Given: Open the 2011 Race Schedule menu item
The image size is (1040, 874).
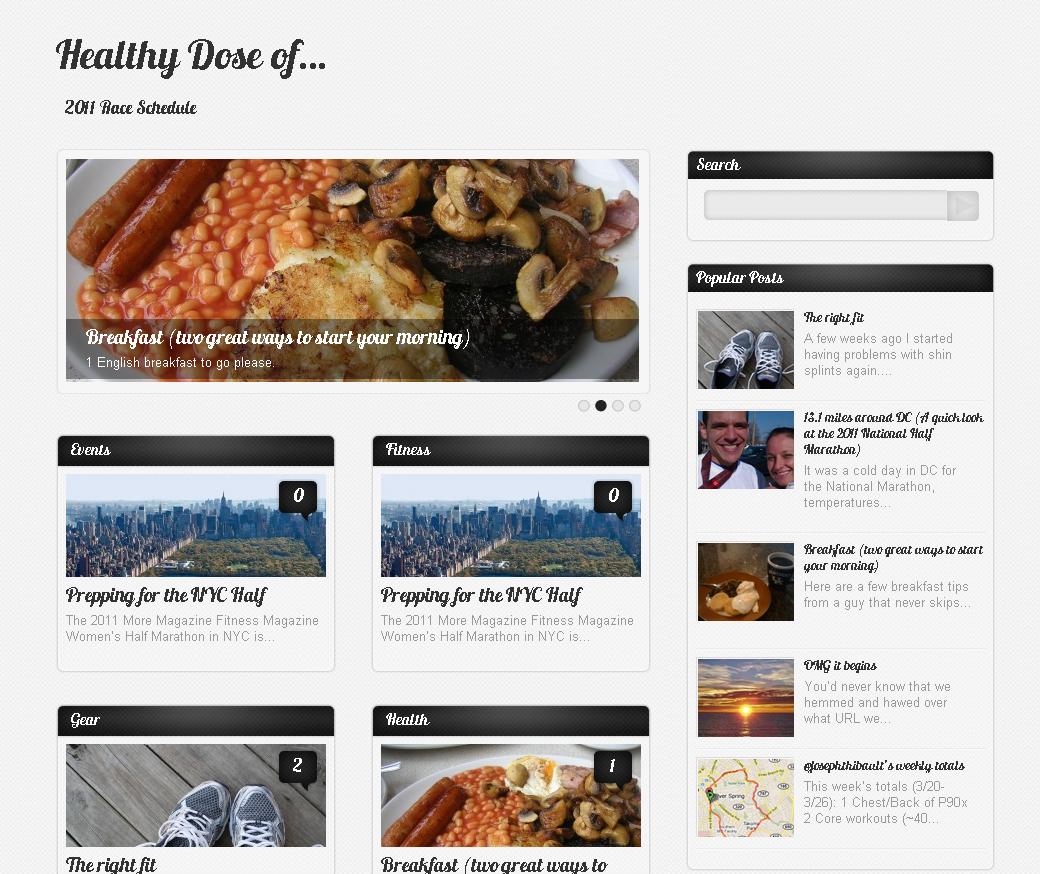Looking at the screenshot, I should coord(131,107).
